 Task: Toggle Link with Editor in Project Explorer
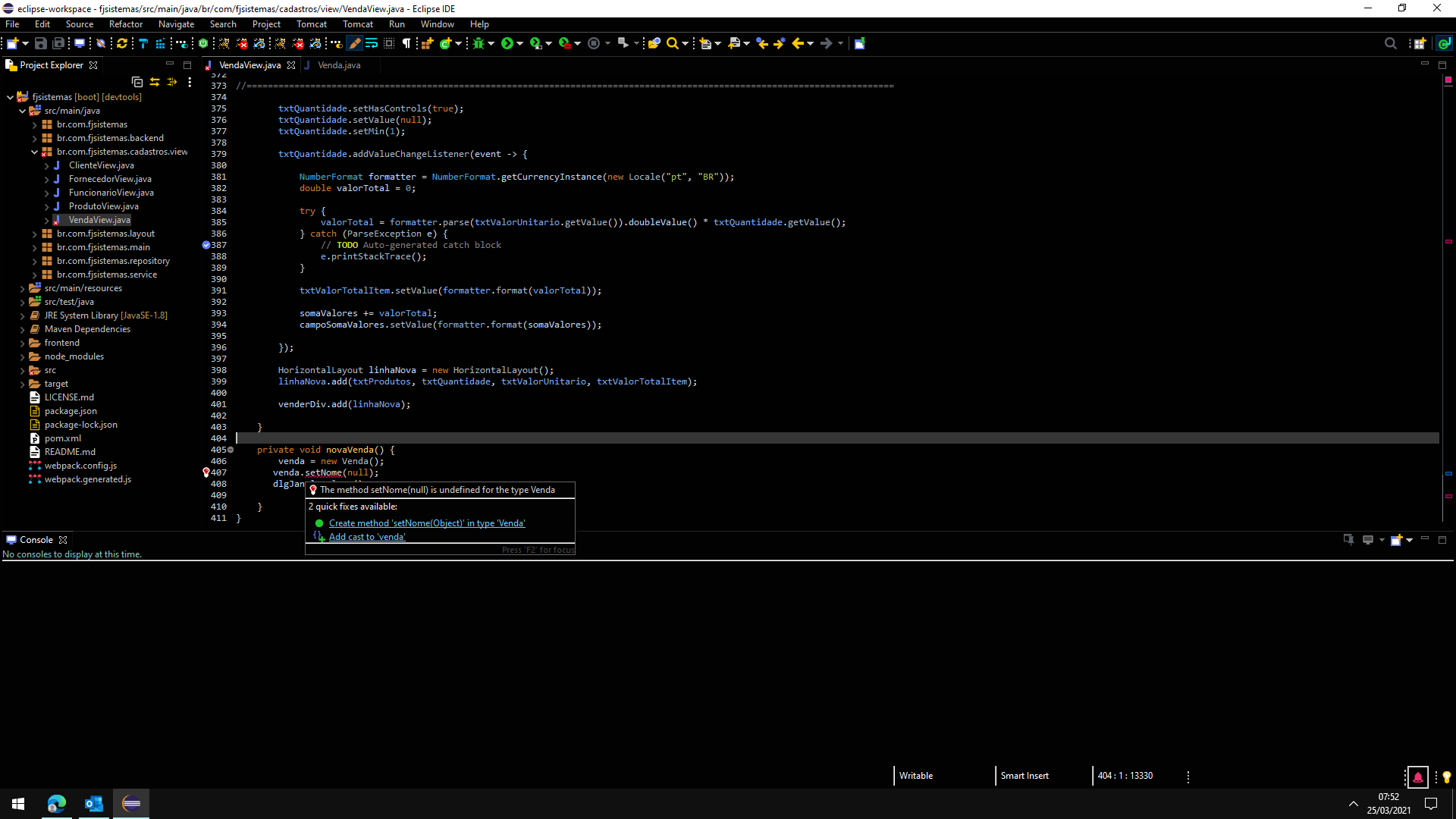[155, 82]
